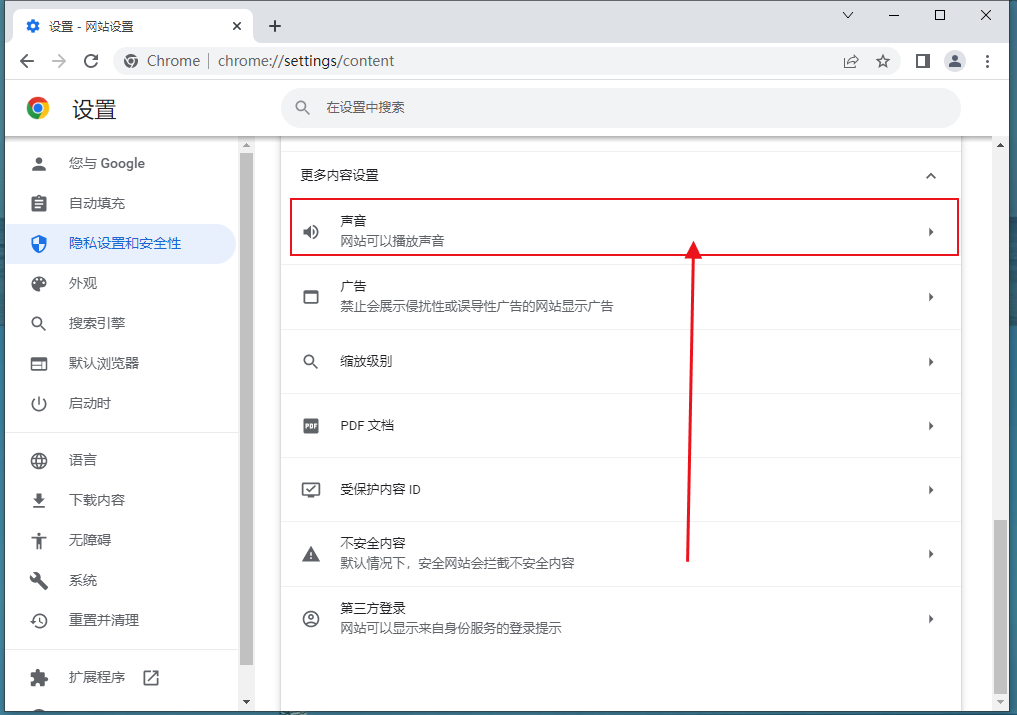Screen dimensions: 1017x715
Task: Reload the current page
Action: click(x=91, y=61)
